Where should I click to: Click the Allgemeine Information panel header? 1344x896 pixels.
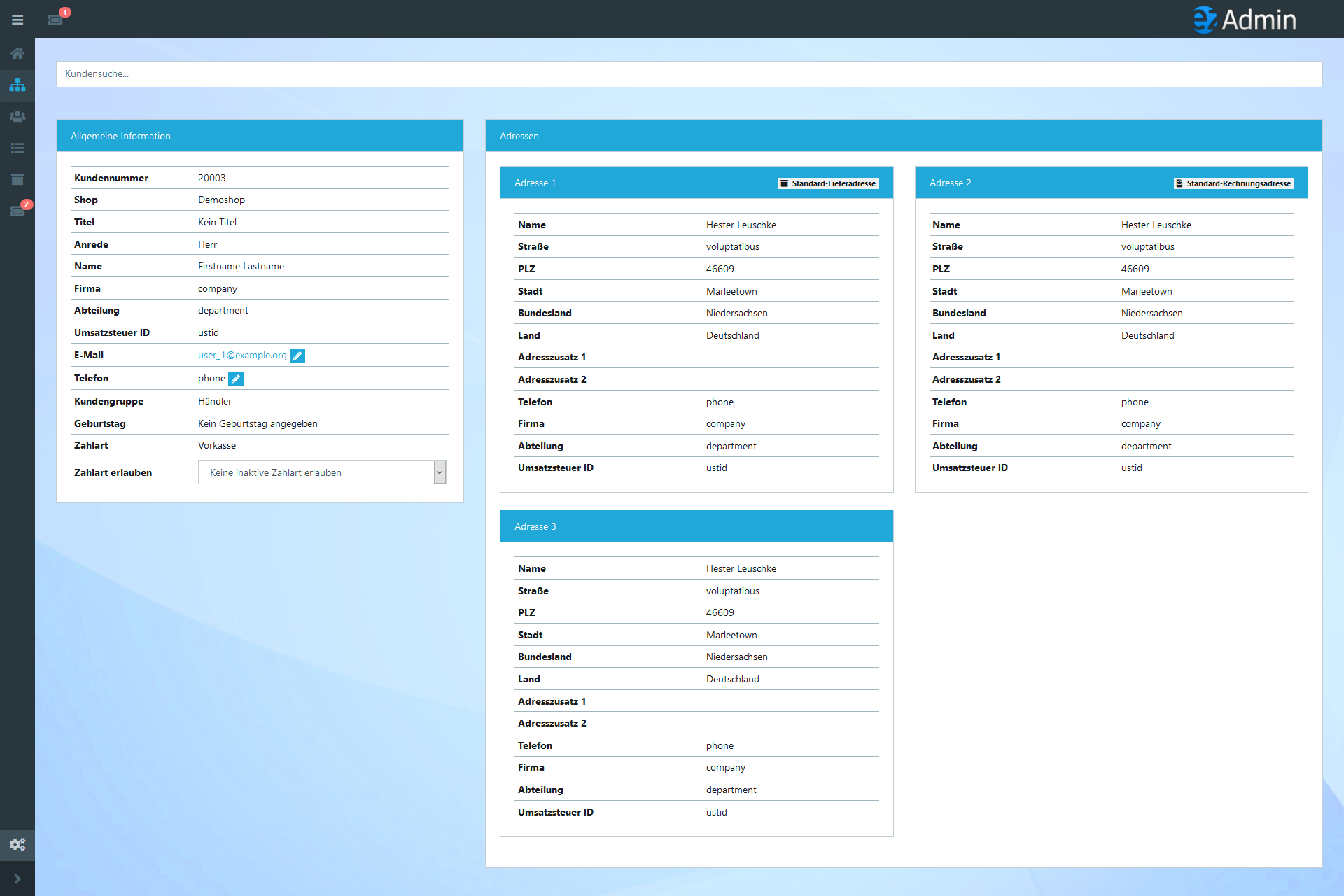coord(260,136)
